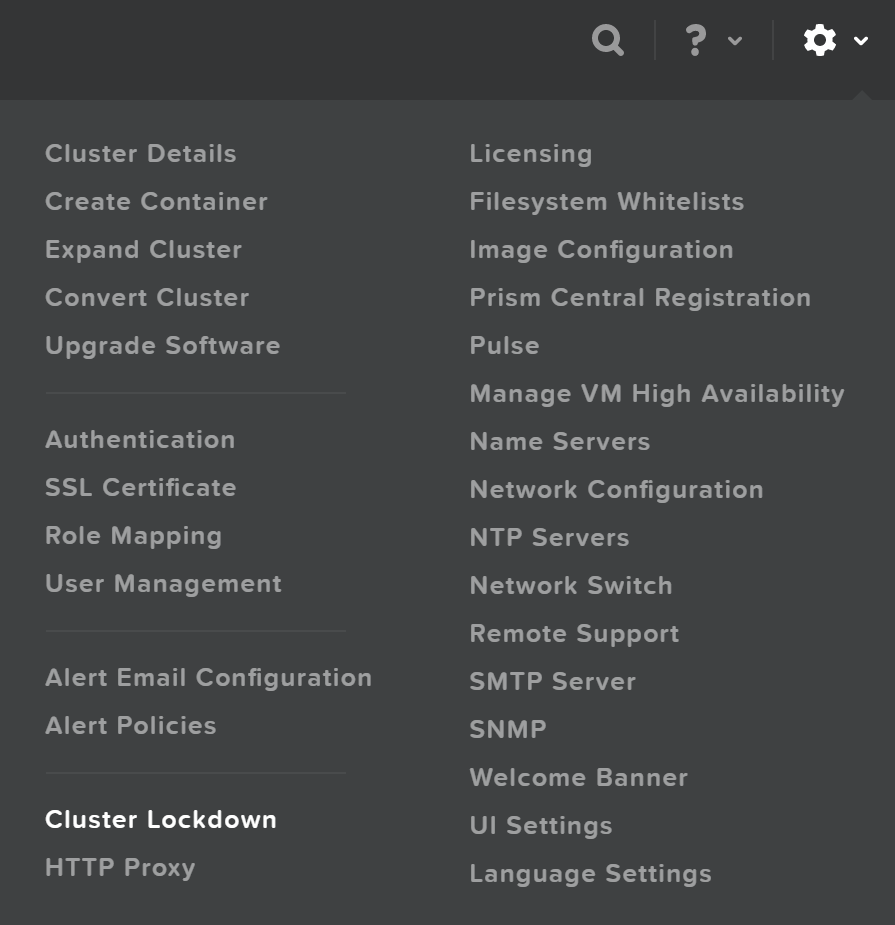
Task: Select SSL Certificate
Action: coord(140,488)
